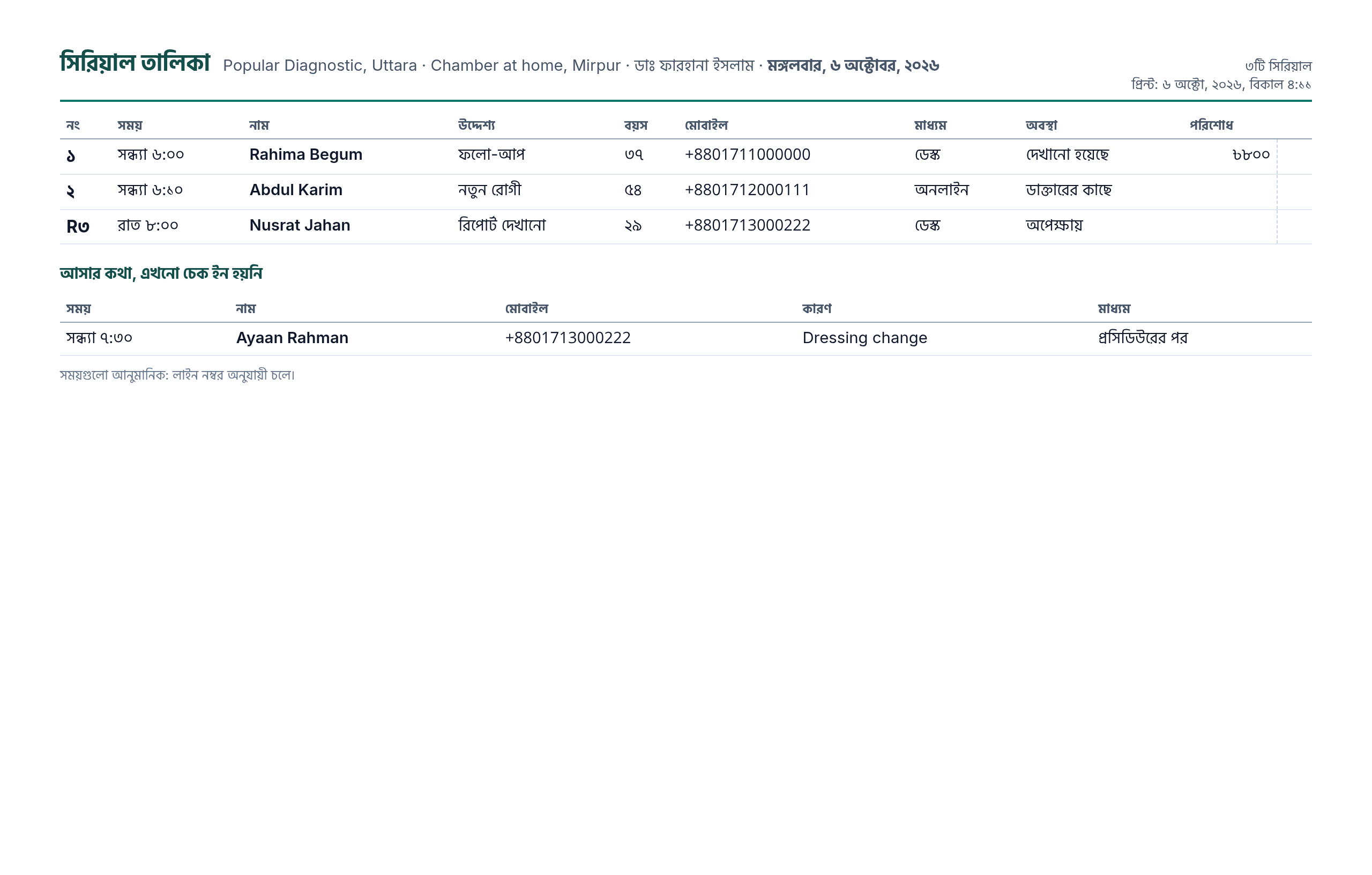Click the সিরিয়াল তালিকা page title
Screen dimensions: 1372x875
point(135,62)
